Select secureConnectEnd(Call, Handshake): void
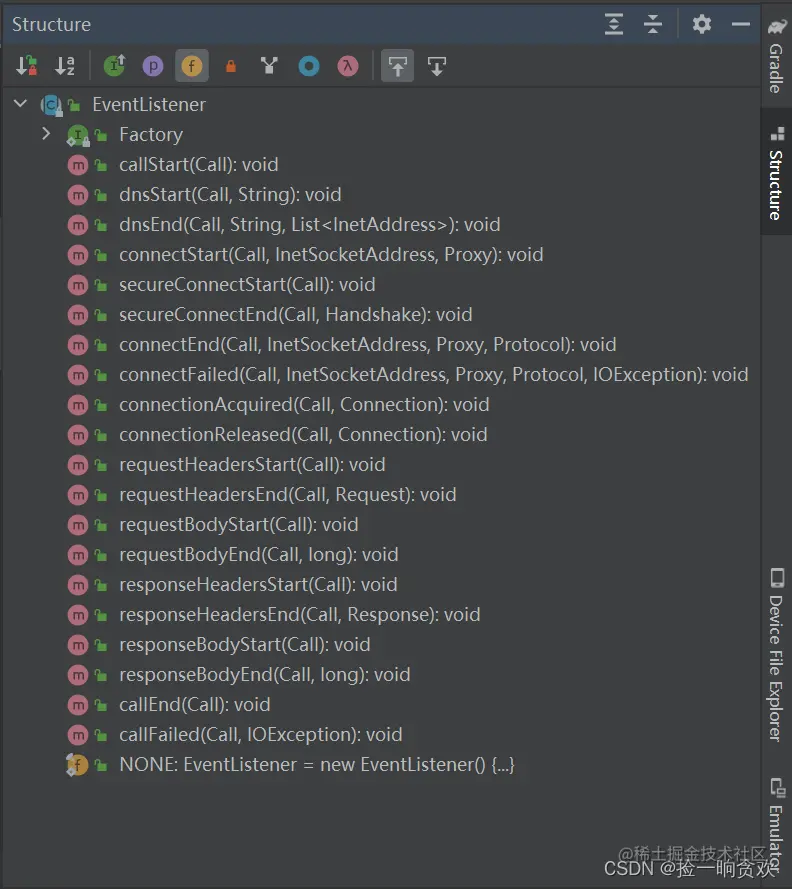Screen dimensions: 792x889 (x=295, y=315)
